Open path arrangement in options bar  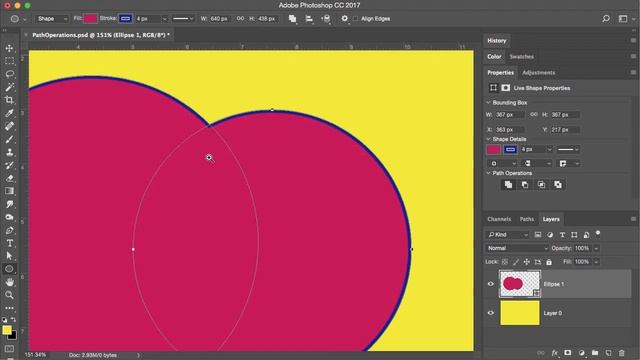point(326,19)
